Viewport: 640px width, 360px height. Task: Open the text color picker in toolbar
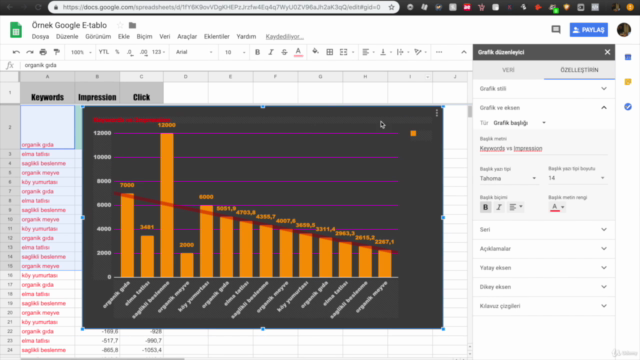pos(298,52)
